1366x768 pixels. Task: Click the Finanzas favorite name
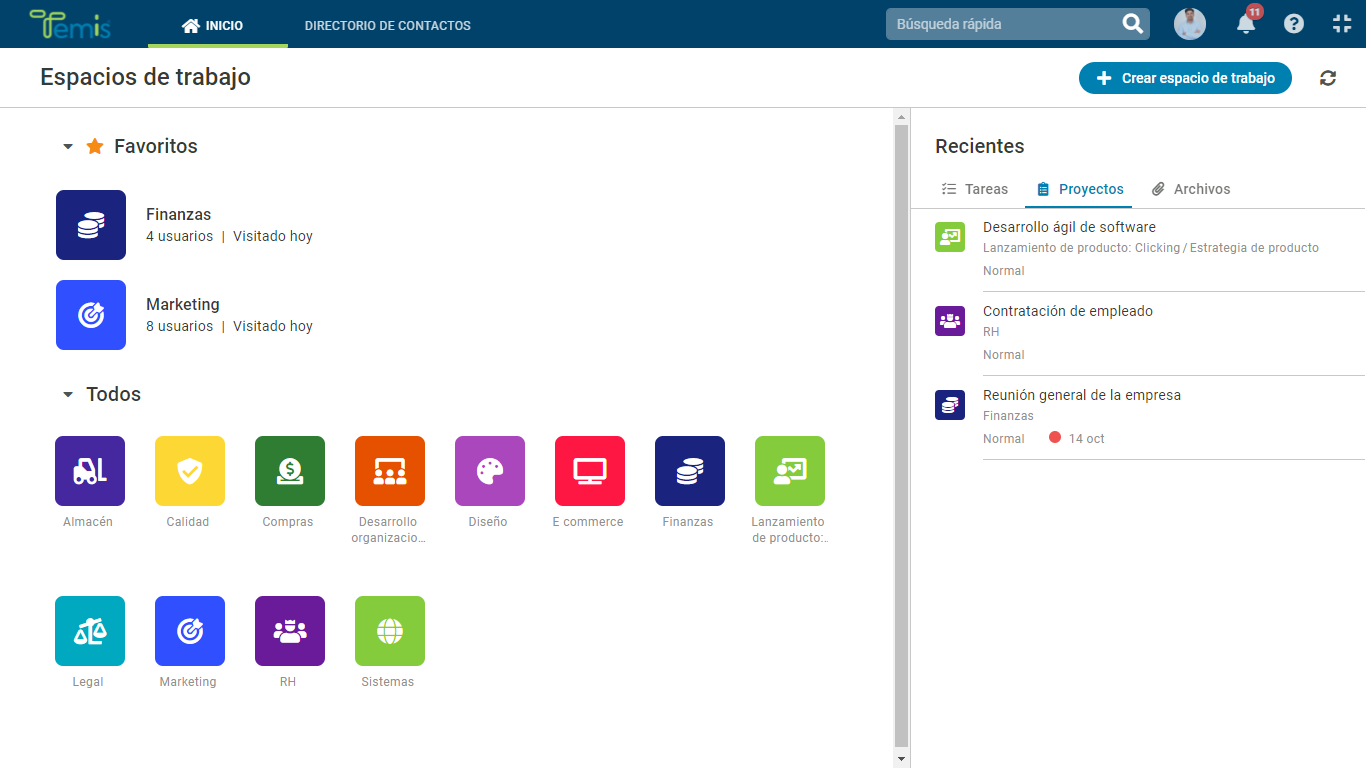[x=178, y=214]
